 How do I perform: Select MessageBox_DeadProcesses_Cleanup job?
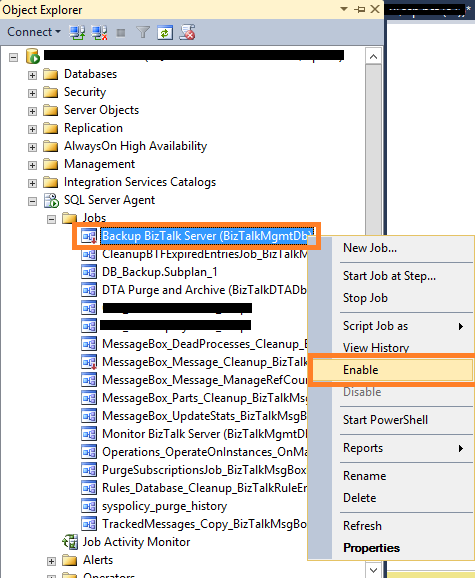coord(205,344)
